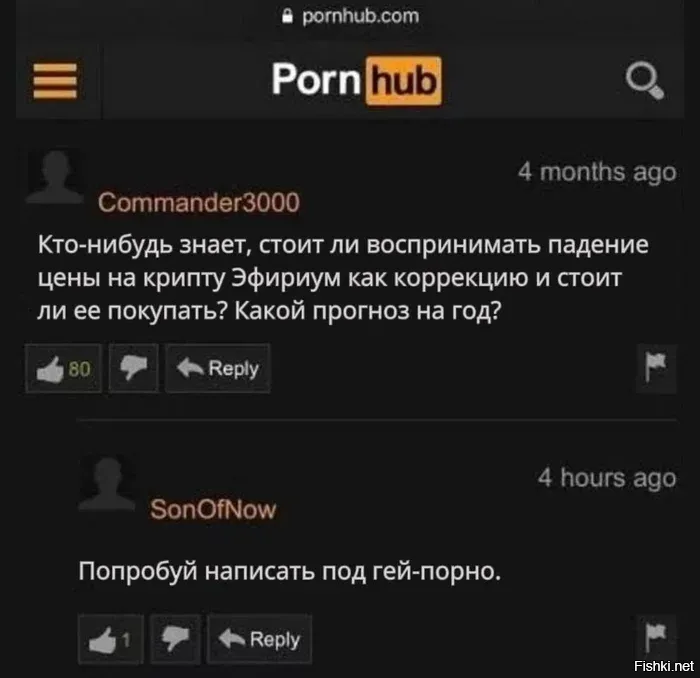Click the '4 months ago' timestamp
The height and width of the screenshot is (678, 700).
point(597,172)
